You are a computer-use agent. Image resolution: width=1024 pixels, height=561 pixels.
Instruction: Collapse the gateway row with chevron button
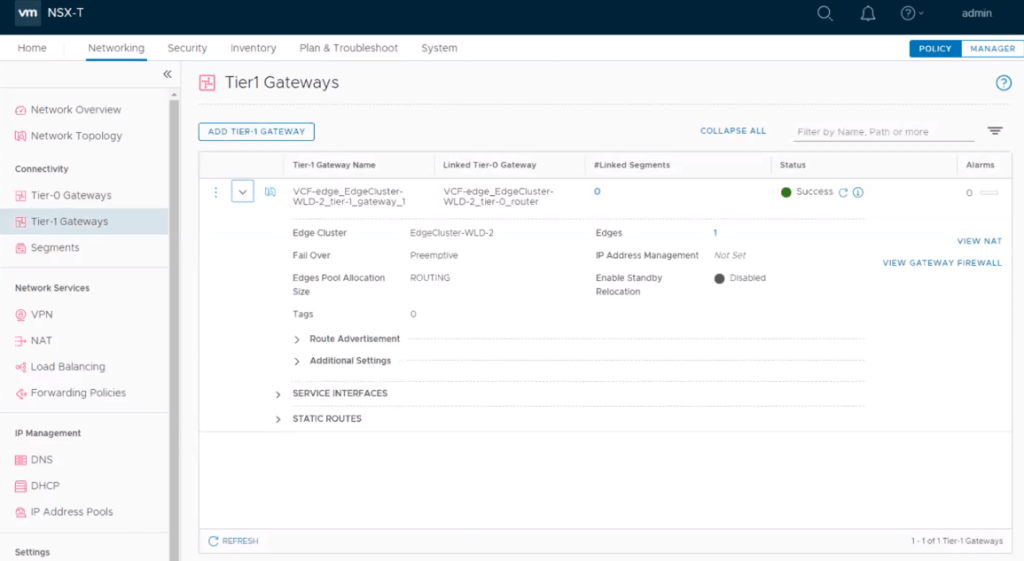[x=242, y=192]
